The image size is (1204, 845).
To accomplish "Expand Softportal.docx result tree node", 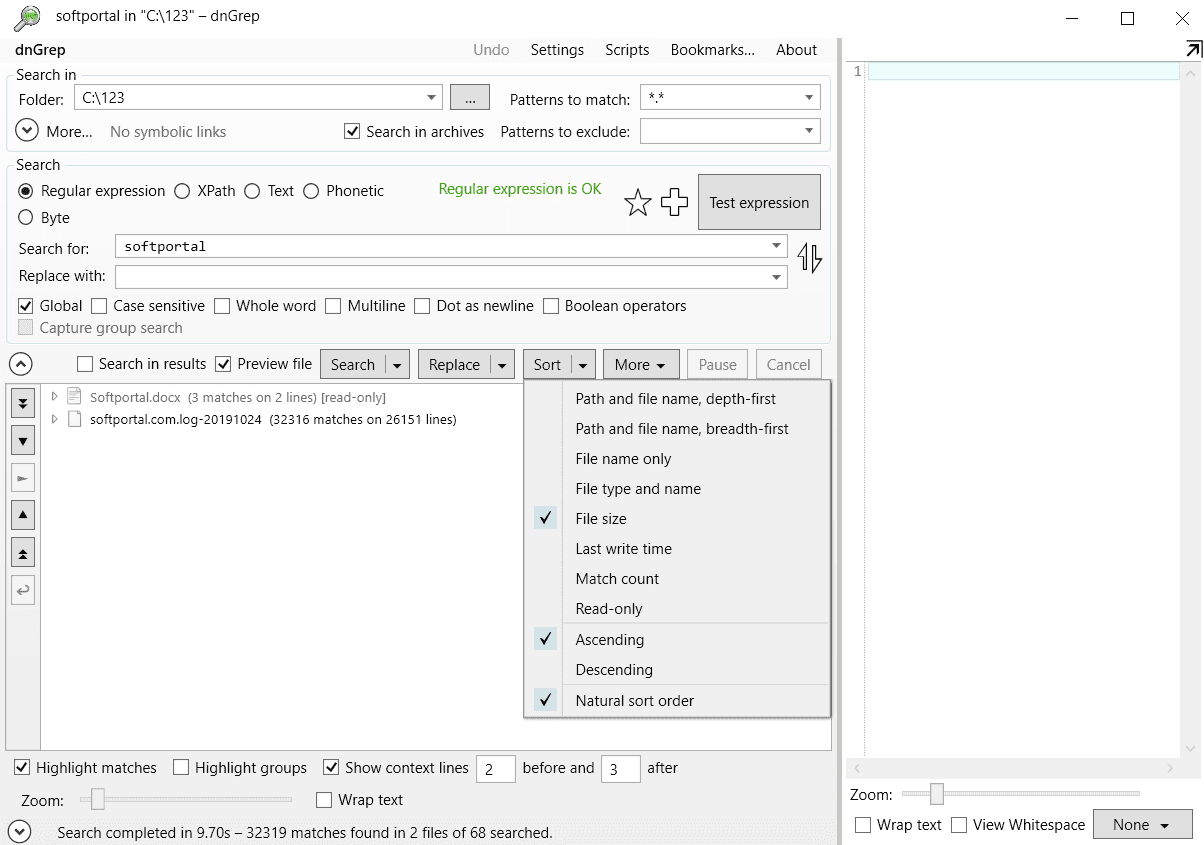I will pyautogui.click(x=55, y=397).
